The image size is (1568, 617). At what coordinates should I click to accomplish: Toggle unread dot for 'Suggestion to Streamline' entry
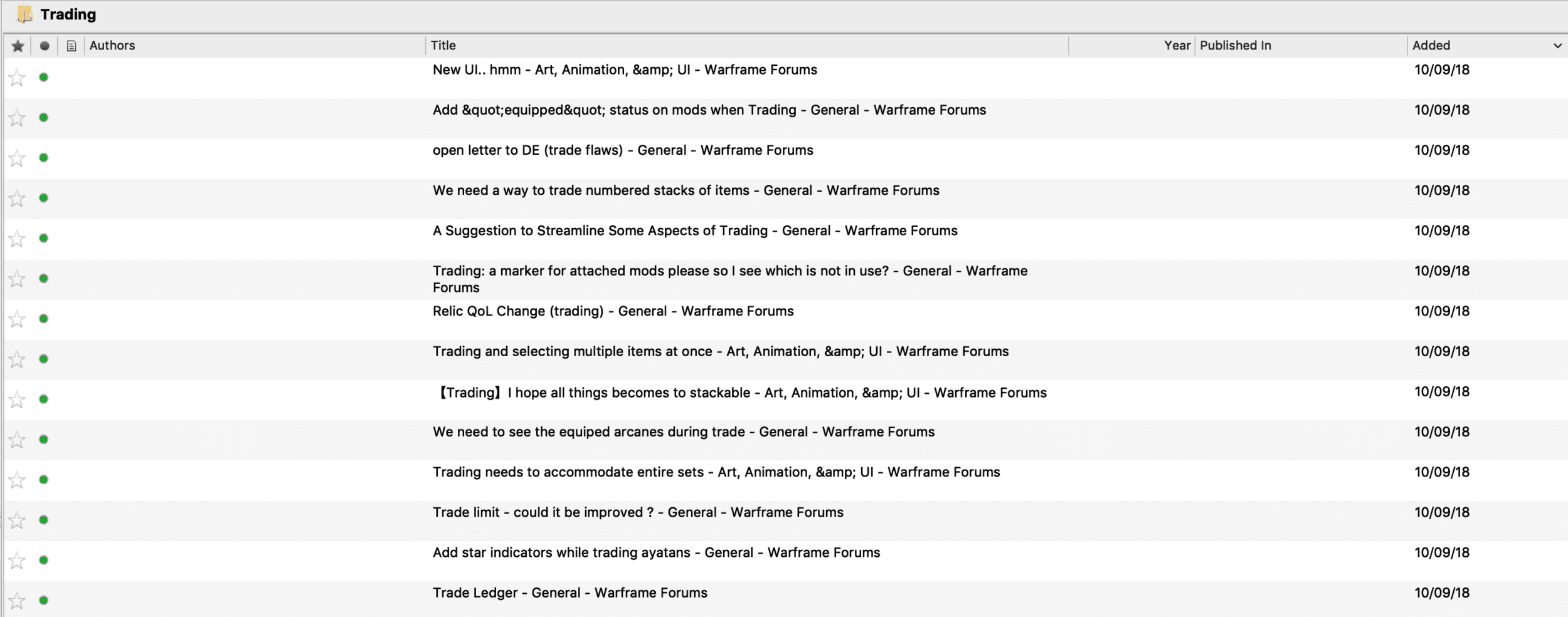click(x=43, y=238)
